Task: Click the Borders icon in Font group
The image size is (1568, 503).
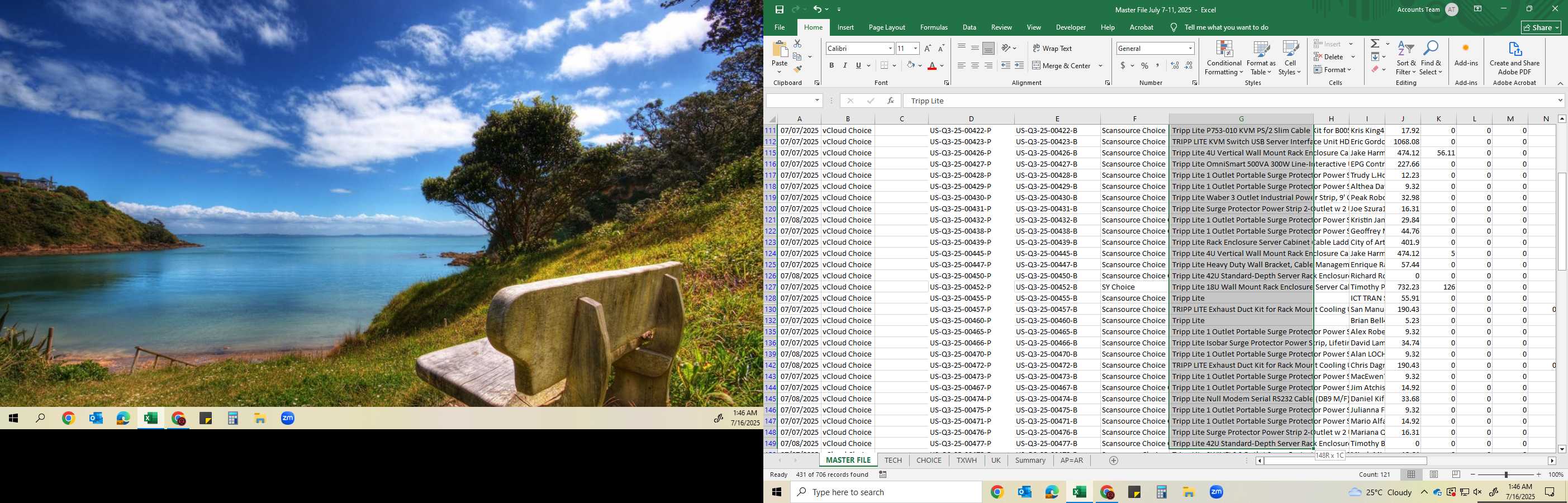Action: (x=885, y=65)
